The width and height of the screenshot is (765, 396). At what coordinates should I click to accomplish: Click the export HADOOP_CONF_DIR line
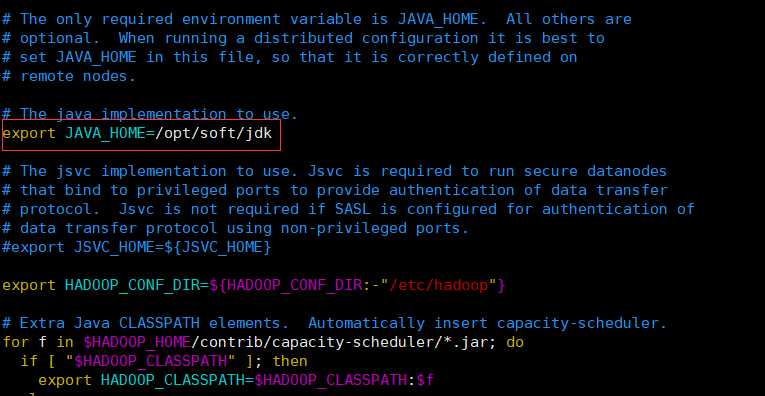tap(254, 285)
